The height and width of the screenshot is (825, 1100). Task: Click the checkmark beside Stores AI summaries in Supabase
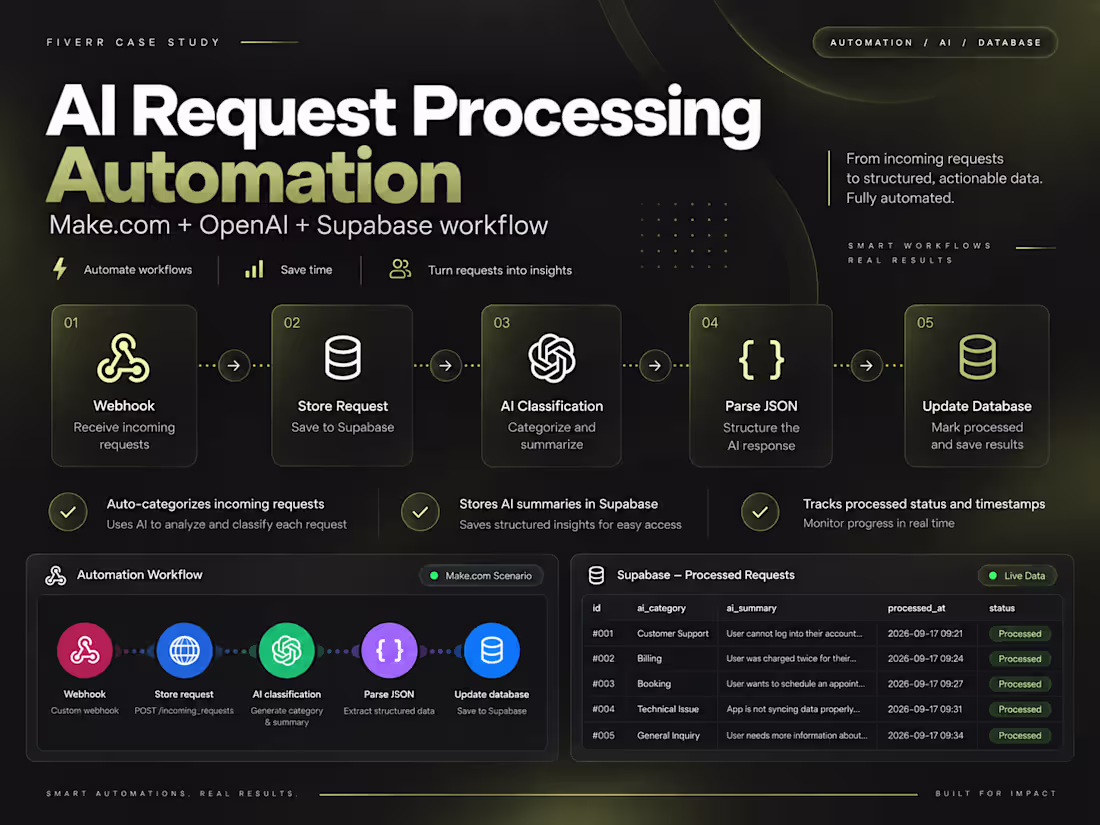coord(420,512)
